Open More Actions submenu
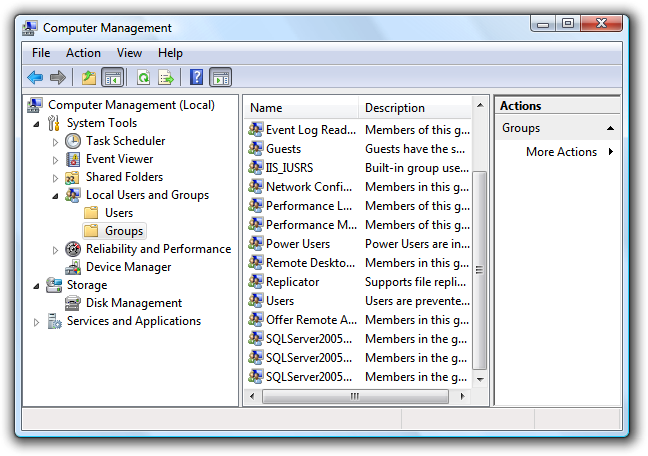Viewport: 648px width, 456px height. point(570,152)
